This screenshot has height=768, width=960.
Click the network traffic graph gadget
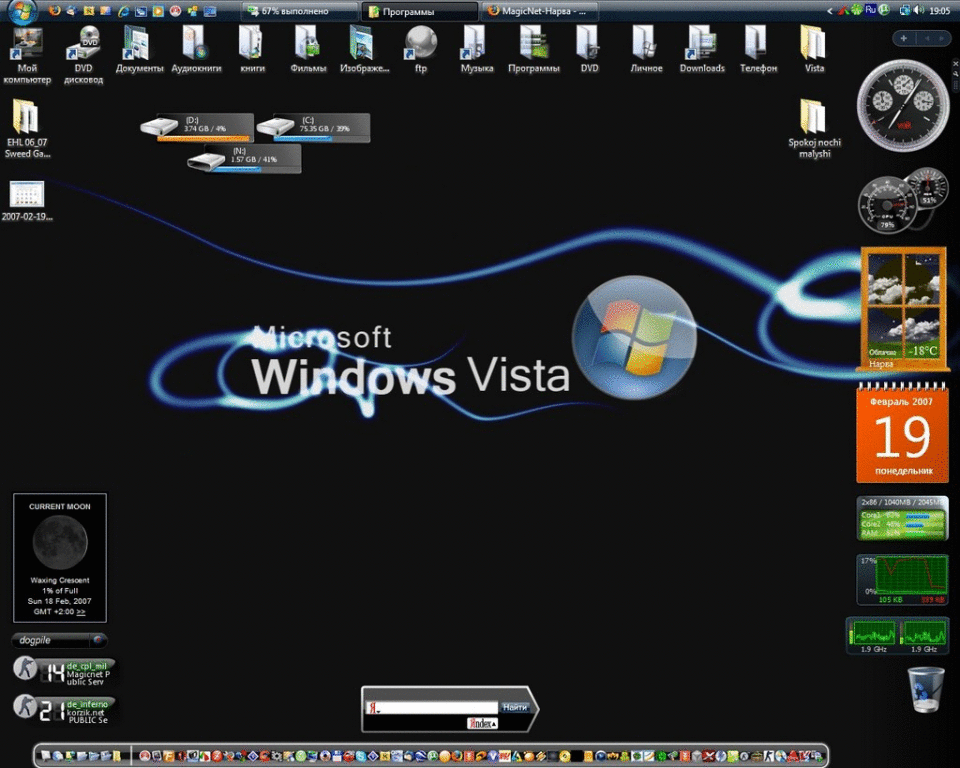pos(902,579)
